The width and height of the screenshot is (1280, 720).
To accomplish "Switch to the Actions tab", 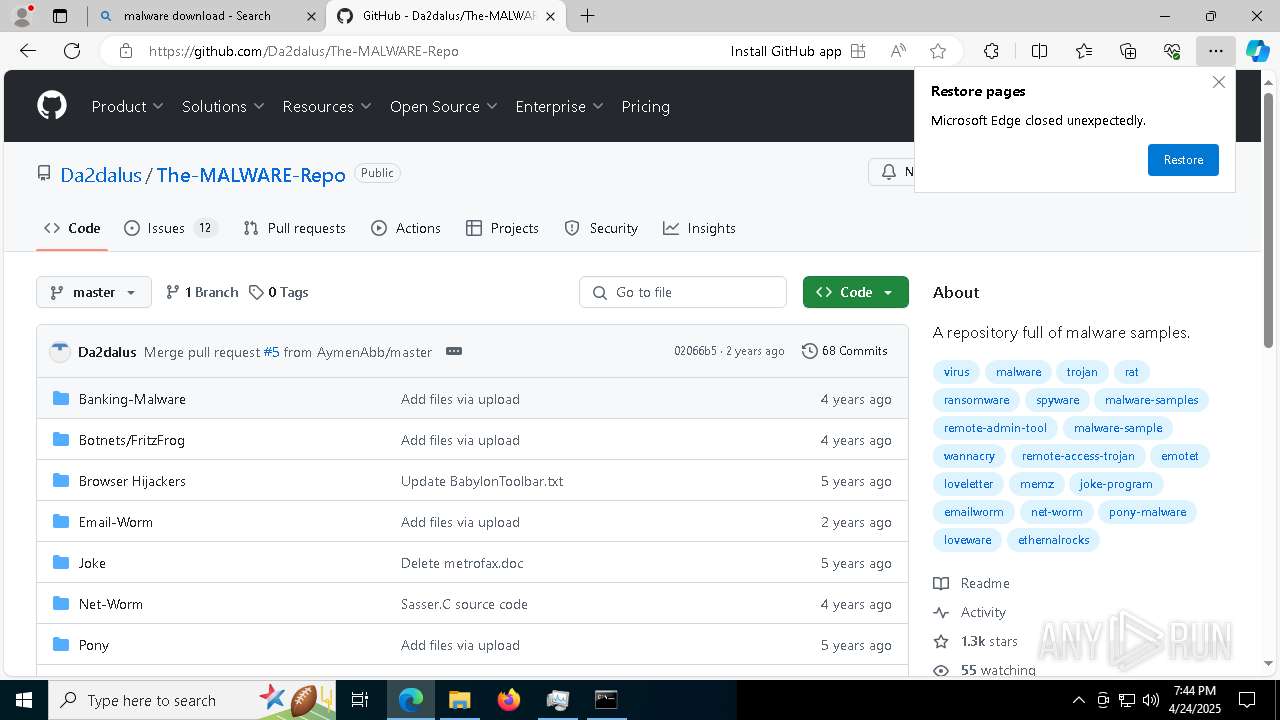I will click(405, 228).
